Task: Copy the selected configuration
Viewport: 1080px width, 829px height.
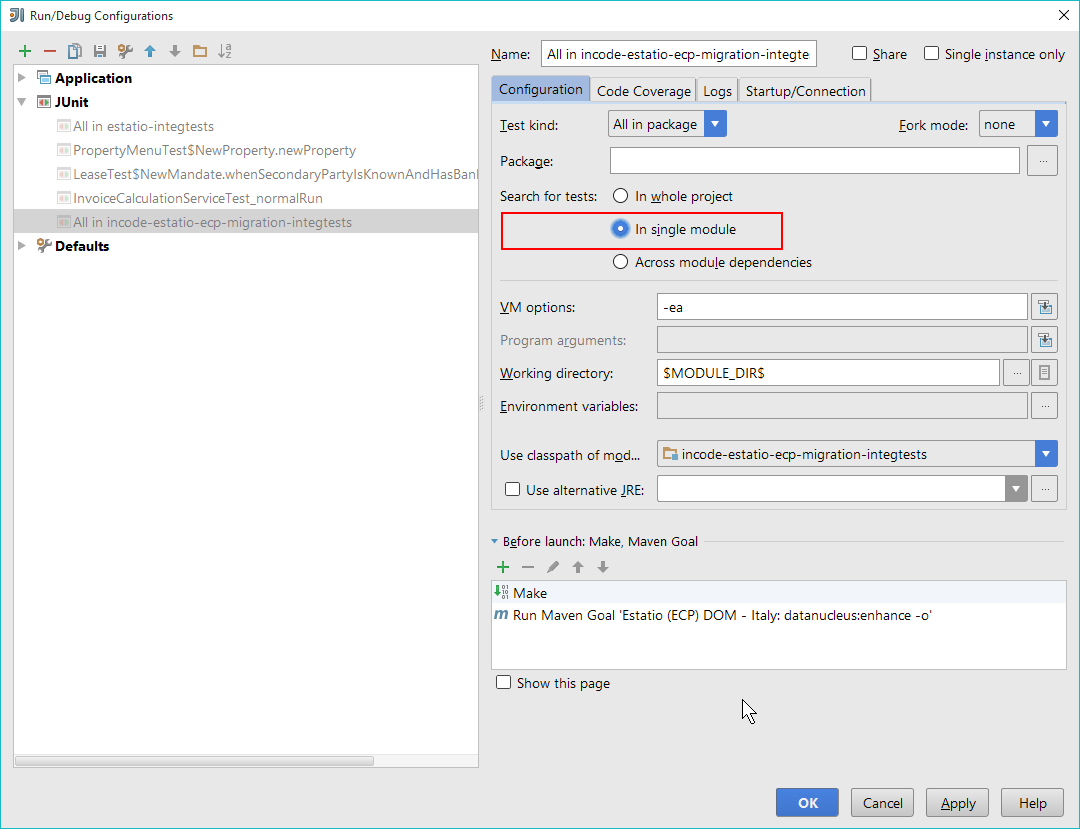Action: pos(75,51)
